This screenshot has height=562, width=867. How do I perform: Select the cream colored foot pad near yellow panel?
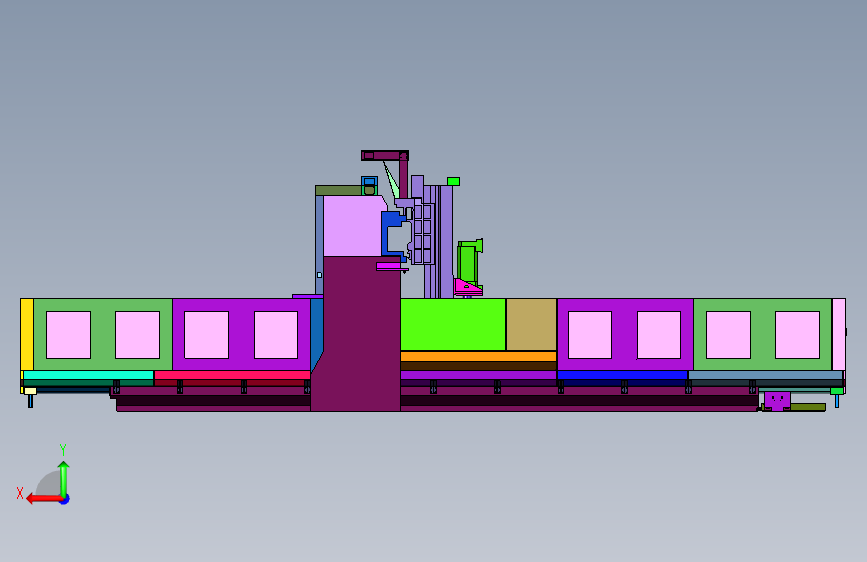(30, 391)
